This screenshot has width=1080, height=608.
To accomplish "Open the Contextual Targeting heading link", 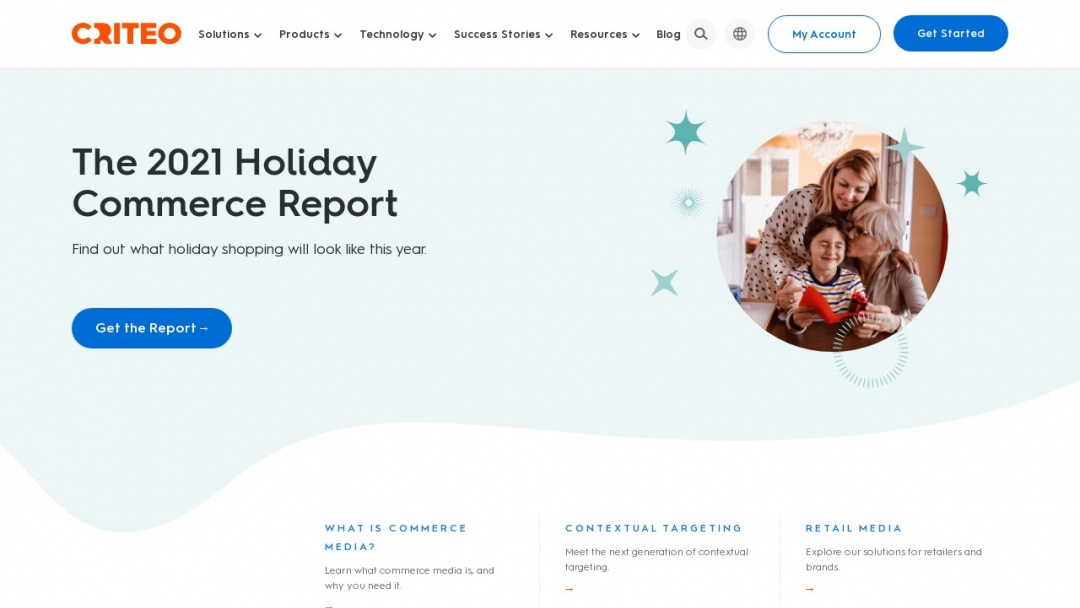I will pos(653,528).
